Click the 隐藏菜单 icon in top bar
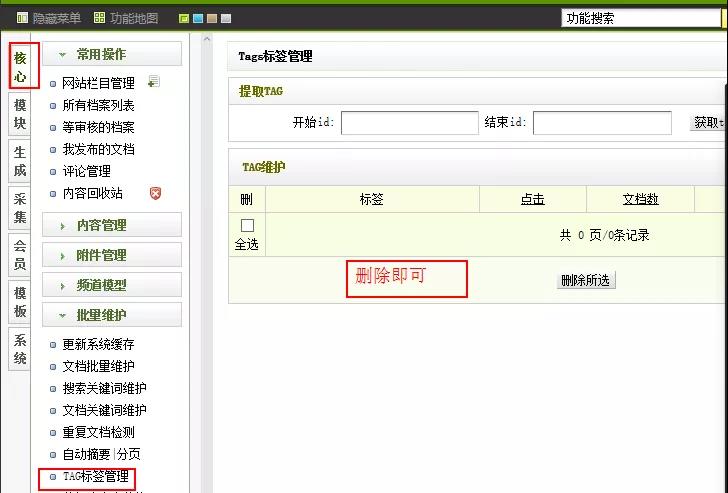The width and height of the screenshot is (728, 493). click(22, 18)
